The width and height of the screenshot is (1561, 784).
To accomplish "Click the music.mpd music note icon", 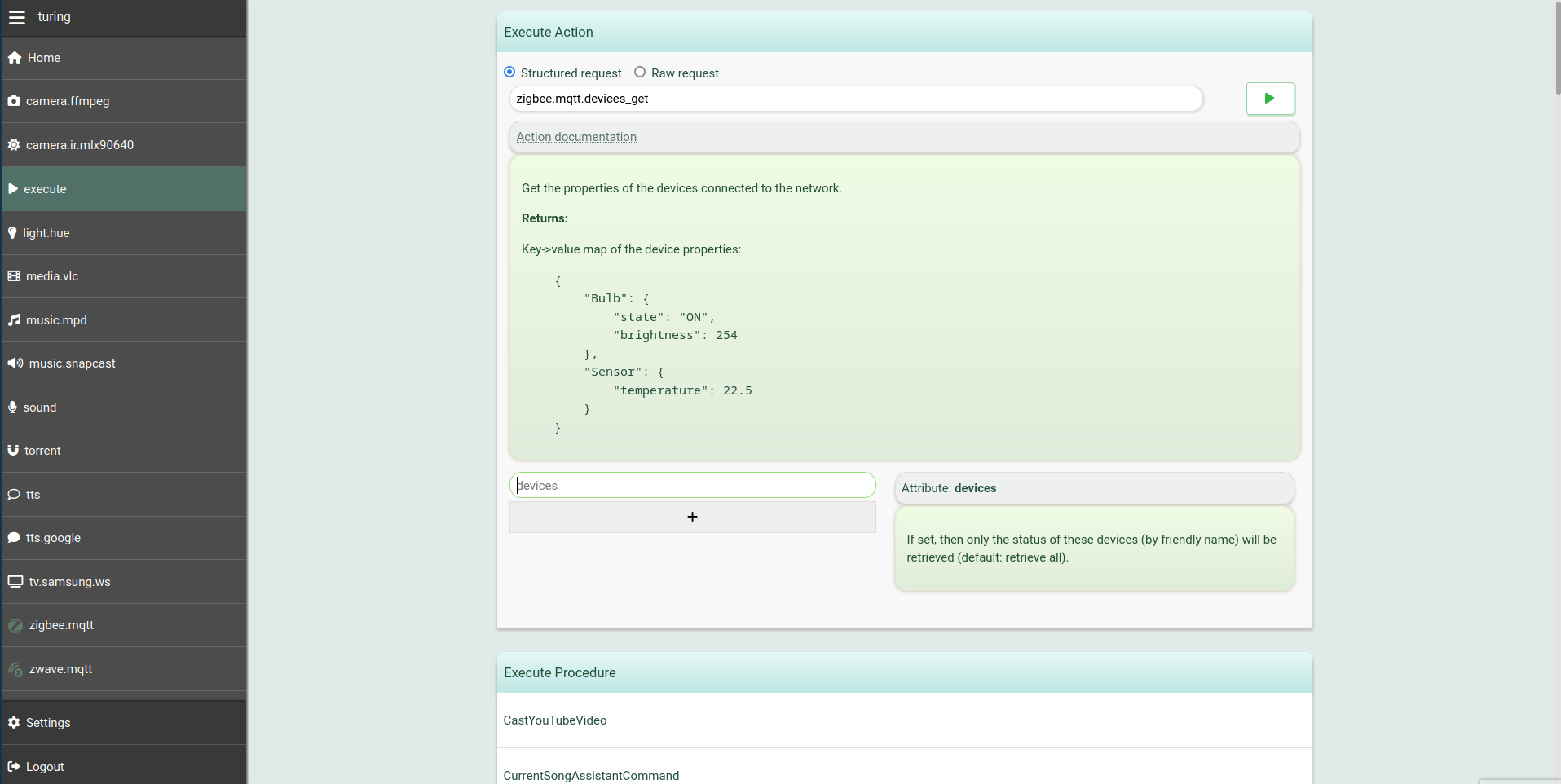I will 14,320.
